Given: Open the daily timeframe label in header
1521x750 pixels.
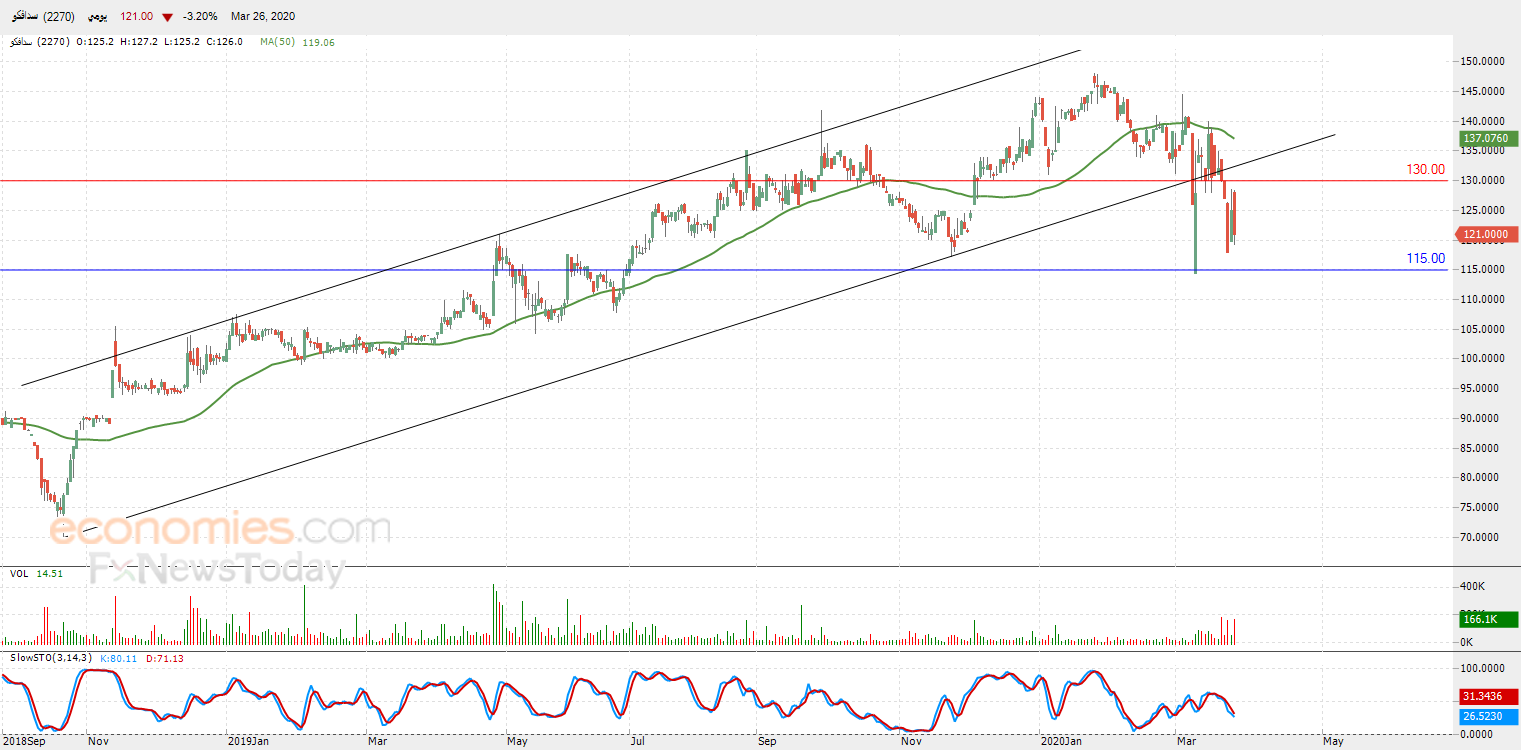Looking at the screenshot, I should 97,17.
